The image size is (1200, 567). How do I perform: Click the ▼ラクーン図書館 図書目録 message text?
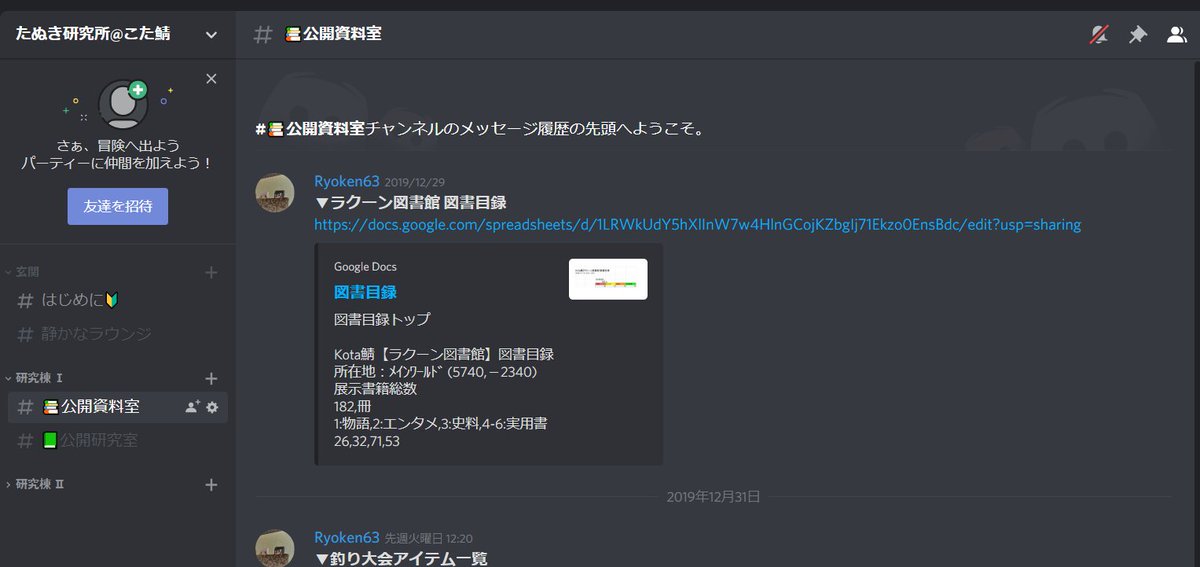pyautogui.click(x=410, y=203)
